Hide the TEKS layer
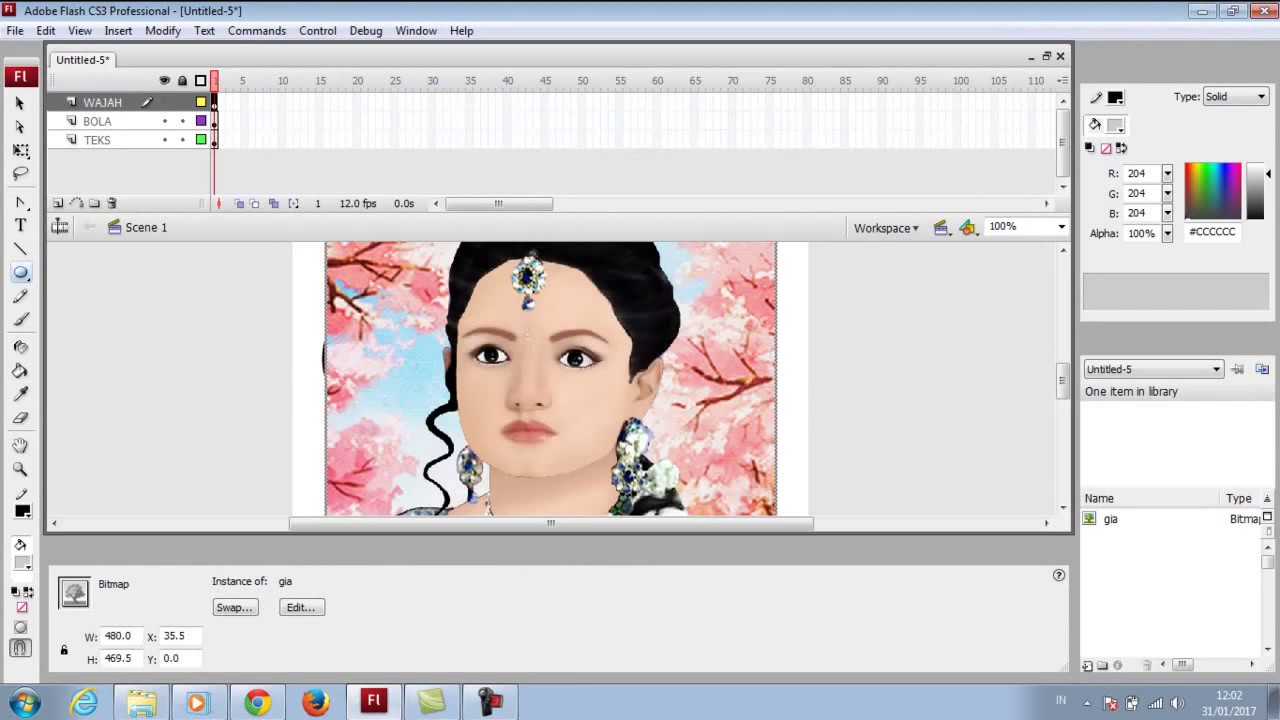Image resolution: width=1280 pixels, height=720 pixels. [165, 140]
